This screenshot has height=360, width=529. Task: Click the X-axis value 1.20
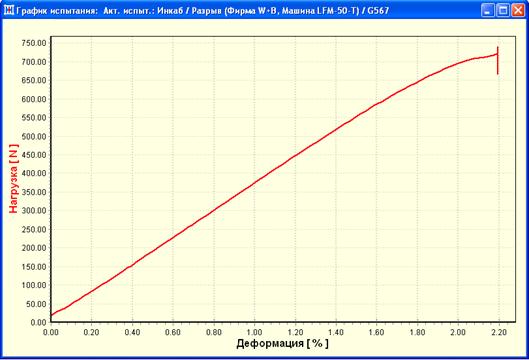click(295, 332)
